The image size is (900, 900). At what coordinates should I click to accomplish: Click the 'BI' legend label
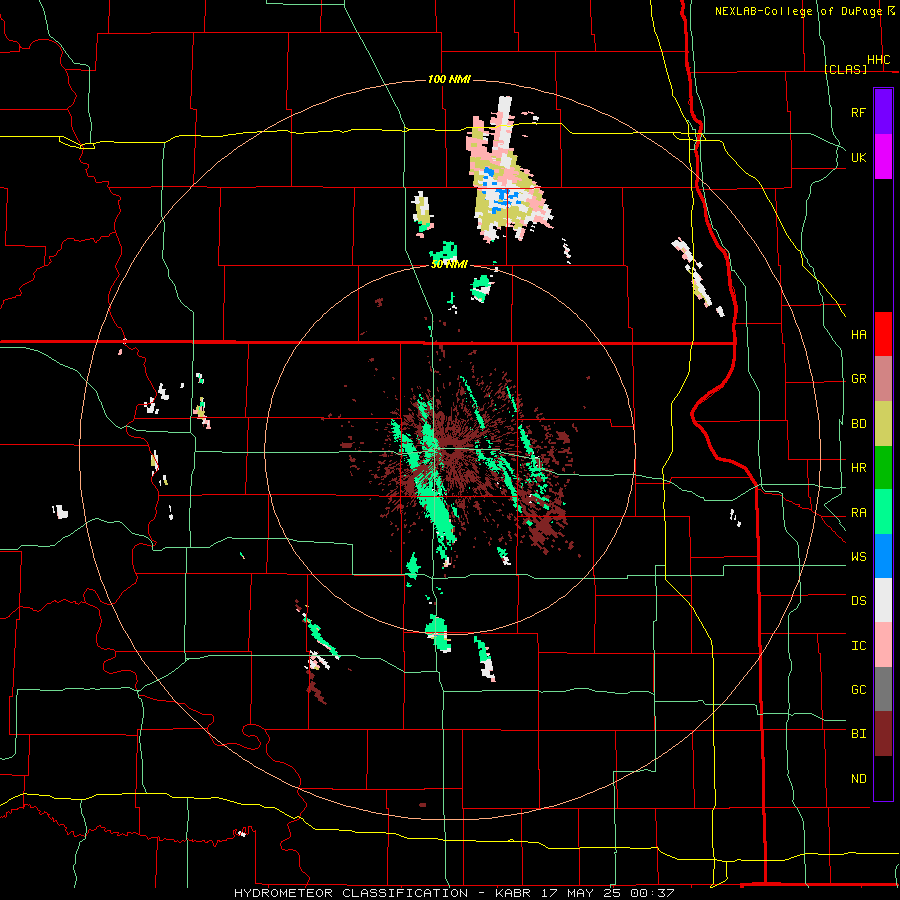(x=858, y=734)
